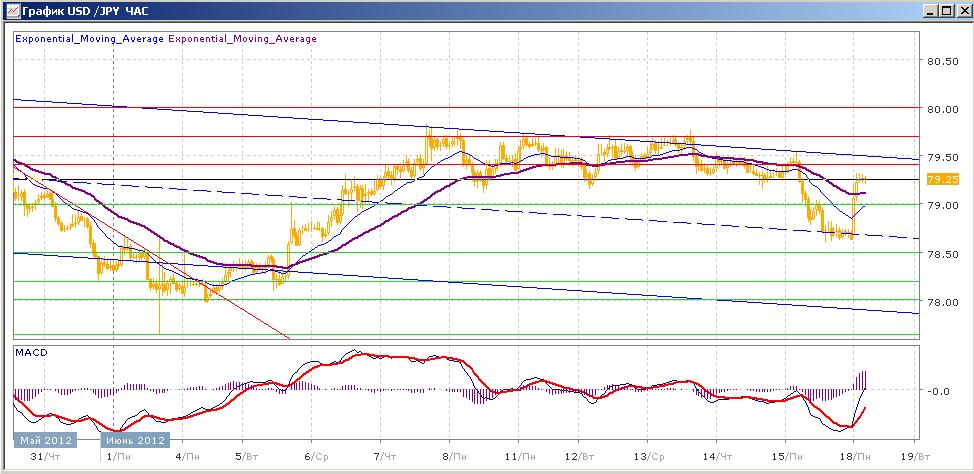Click the 79.50 price axis label
Image resolution: width=974 pixels, height=474 pixels.
pos(942,158)
